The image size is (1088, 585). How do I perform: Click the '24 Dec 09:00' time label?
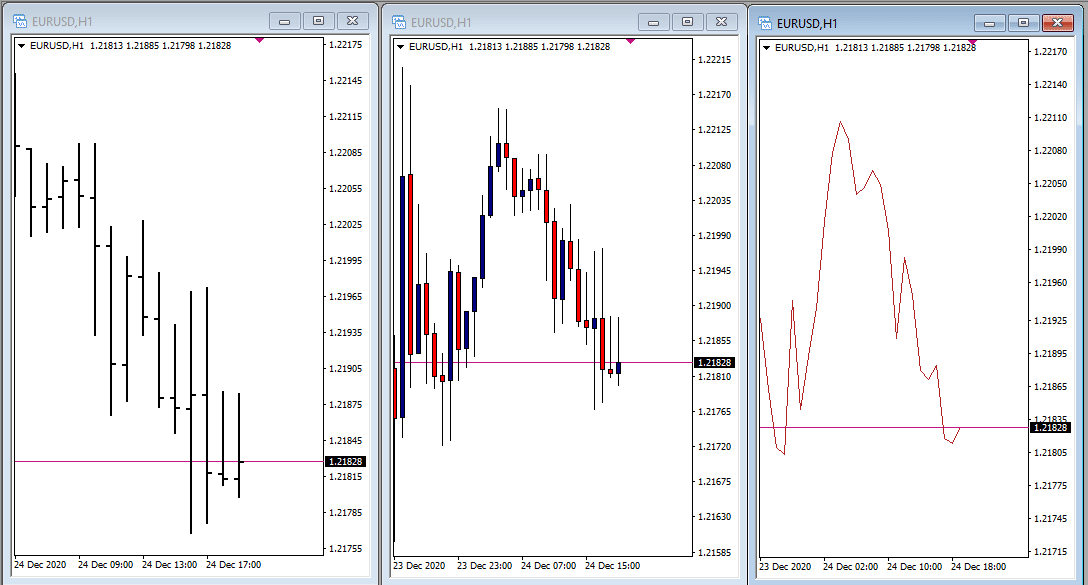click(105, 564)
